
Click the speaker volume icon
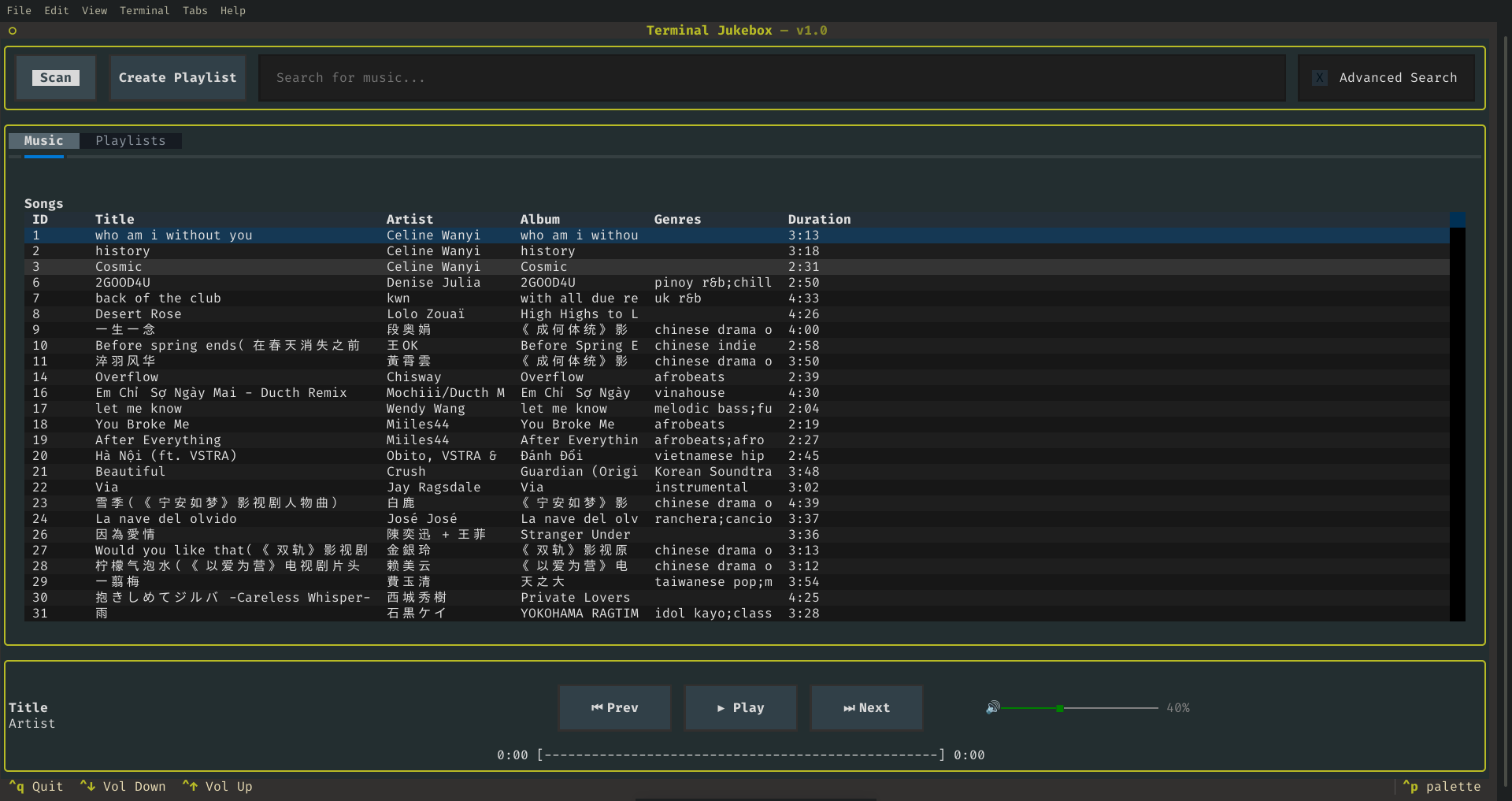tap(992, 707)
